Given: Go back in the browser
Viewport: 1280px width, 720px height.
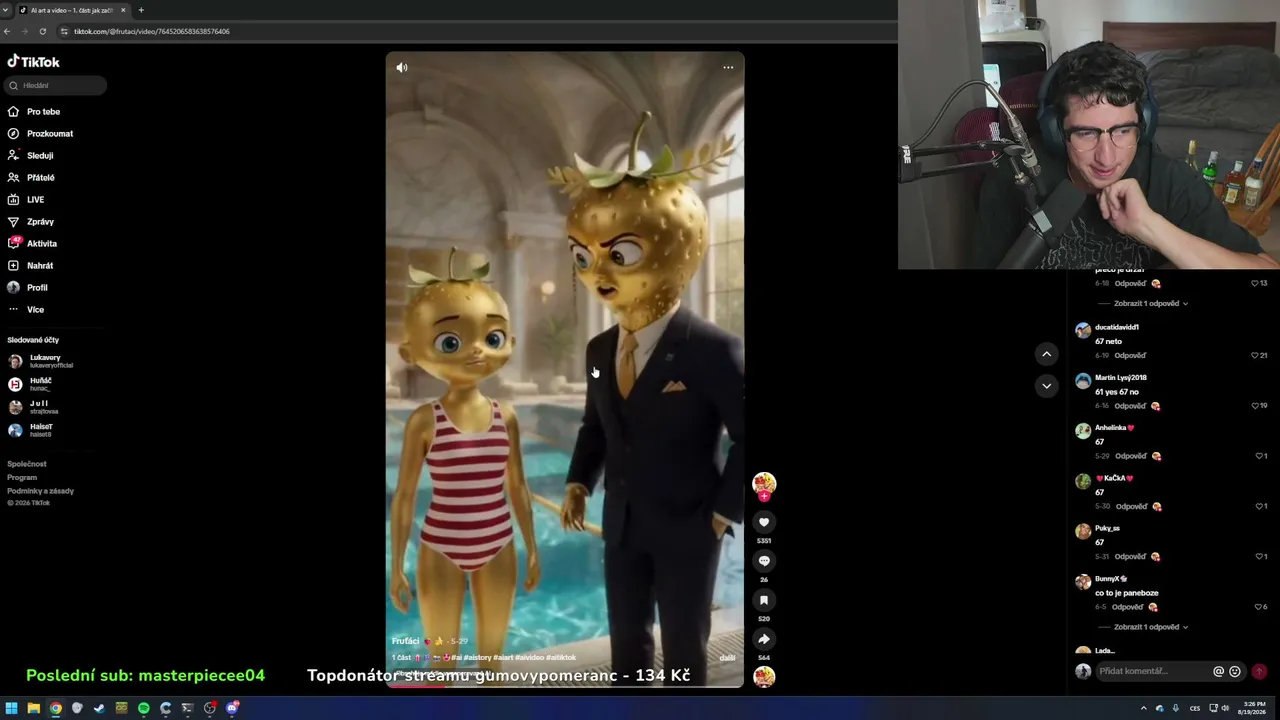Looking at the screenshot, I should point(7,31).
